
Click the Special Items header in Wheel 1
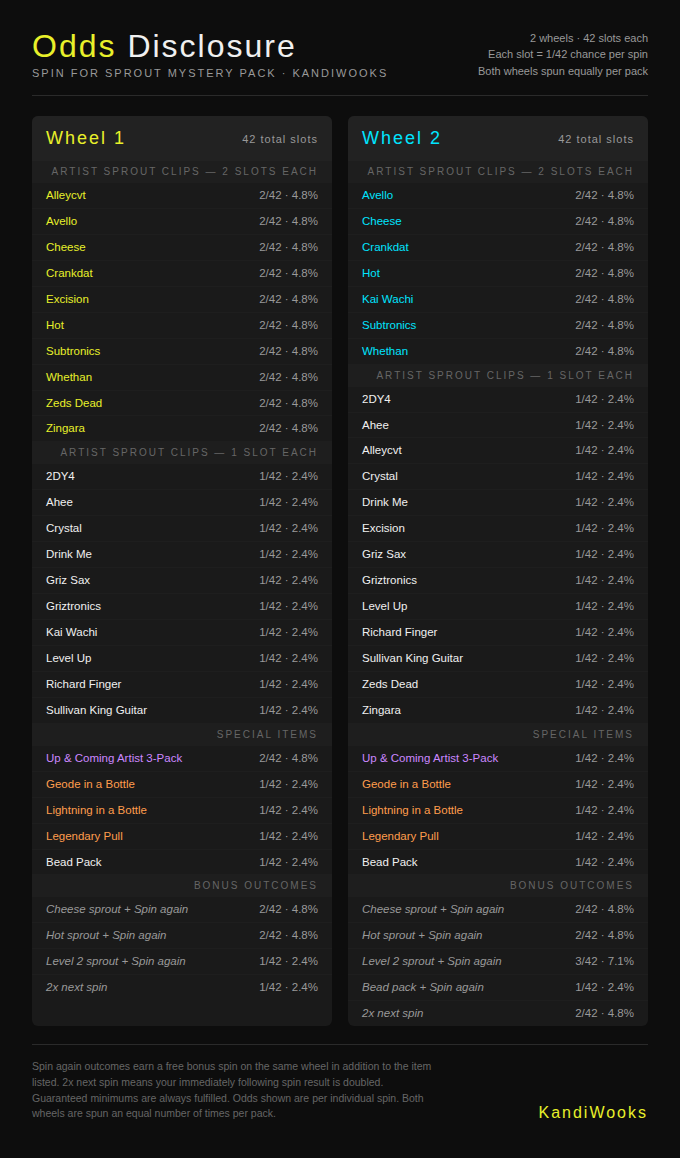tap(267, 735)
